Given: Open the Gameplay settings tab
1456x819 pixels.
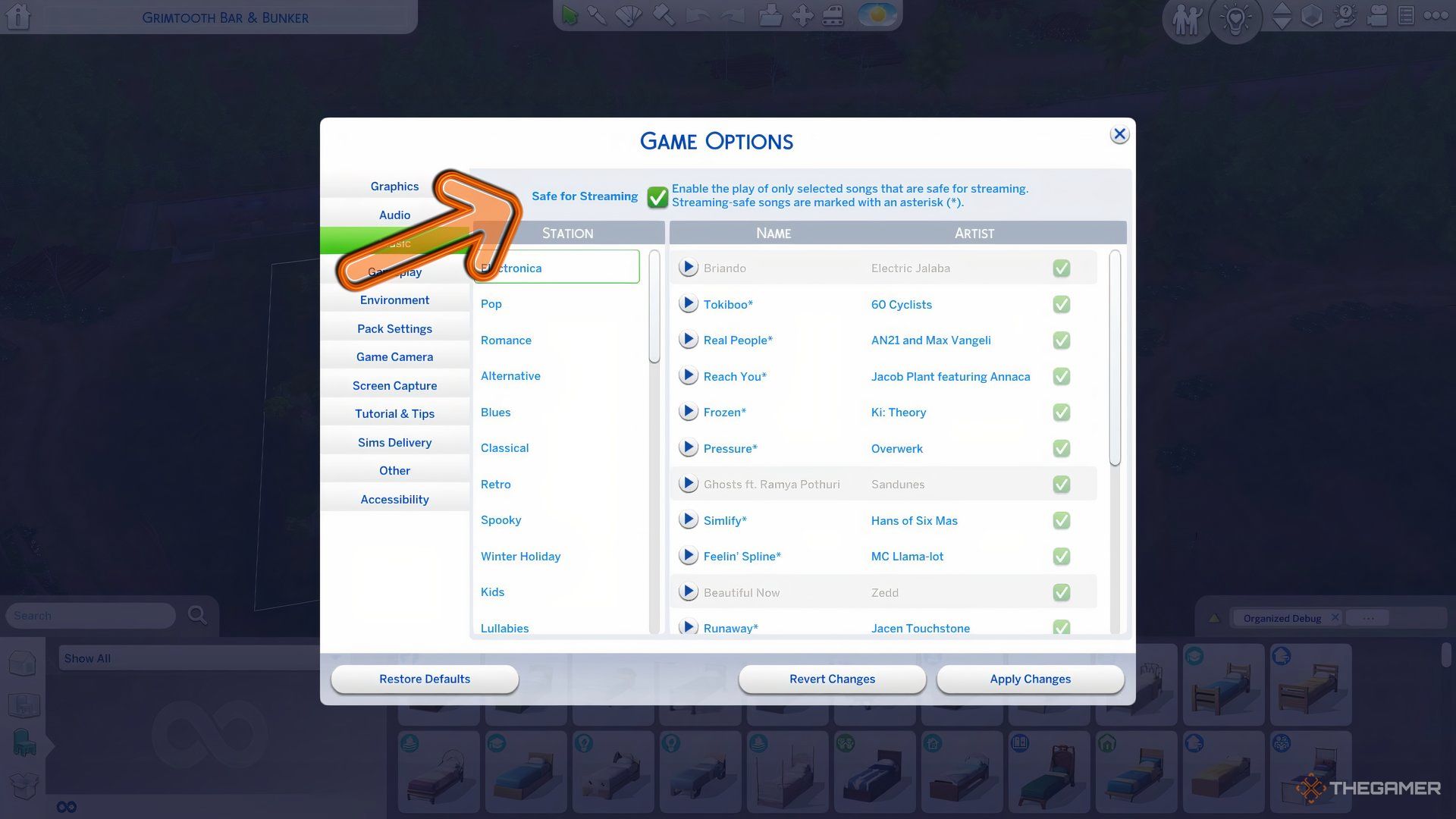Looking at the screenshot, I should click(x=395, y=272).
